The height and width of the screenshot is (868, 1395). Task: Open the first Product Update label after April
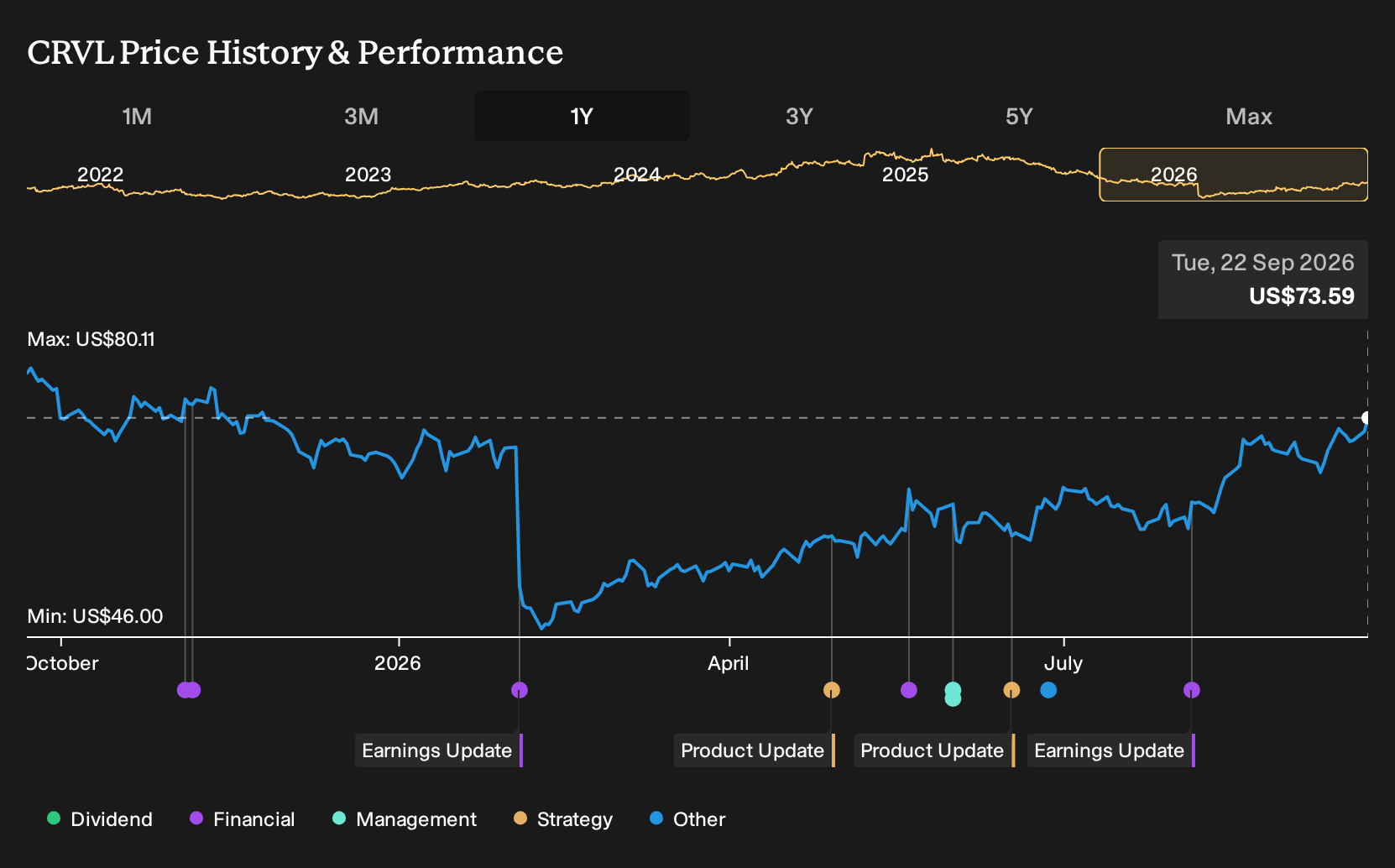[755, 750]
